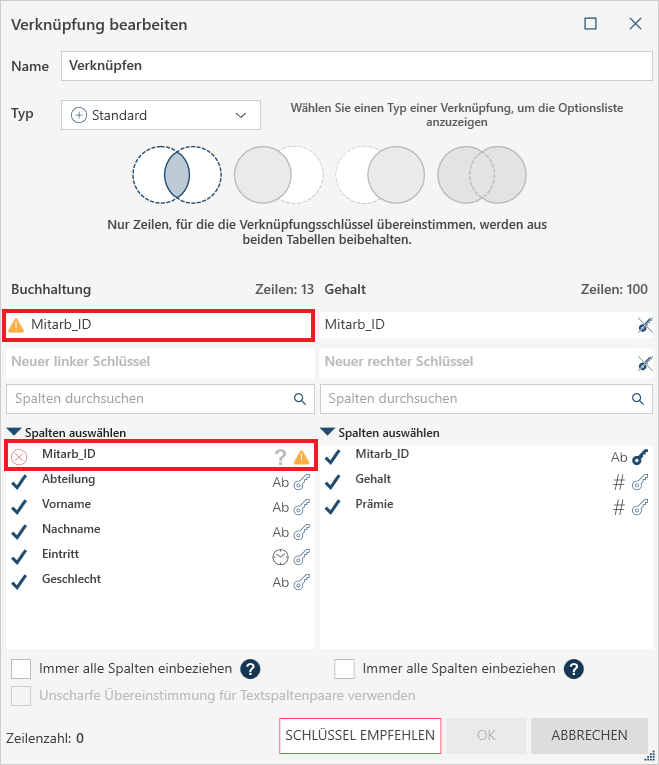
Task: Collapse right 'Spalten auswählen' section
Action: pyautogui.click(x=329, y=433)
